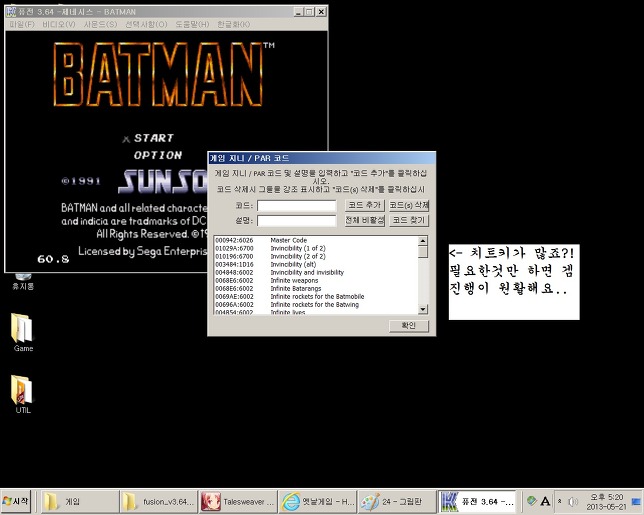Expand the hidden system tray icons
The width and height of the screenshot is (644, 515).
point(559,501)
